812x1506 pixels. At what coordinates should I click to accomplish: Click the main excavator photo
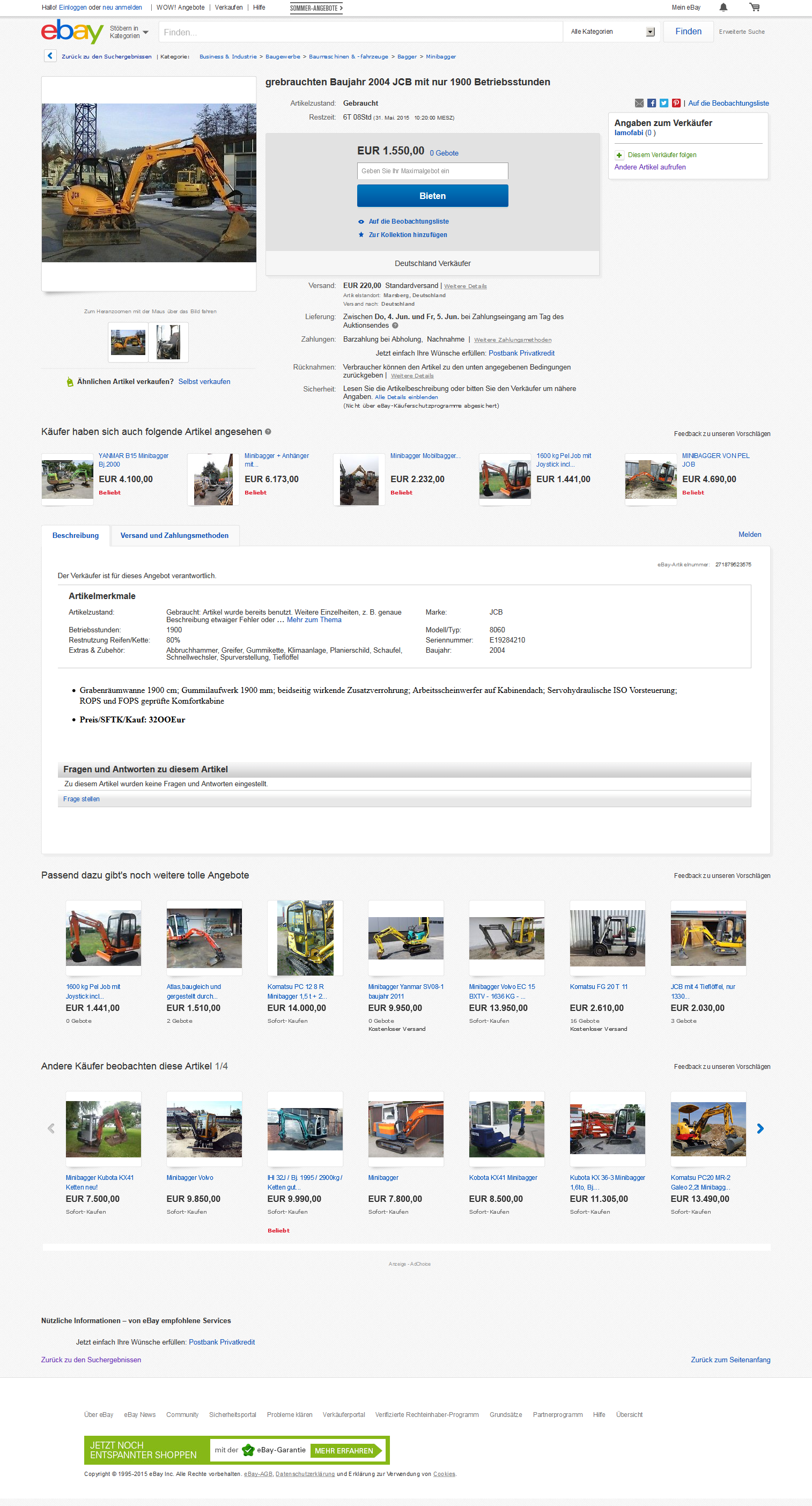149,182
